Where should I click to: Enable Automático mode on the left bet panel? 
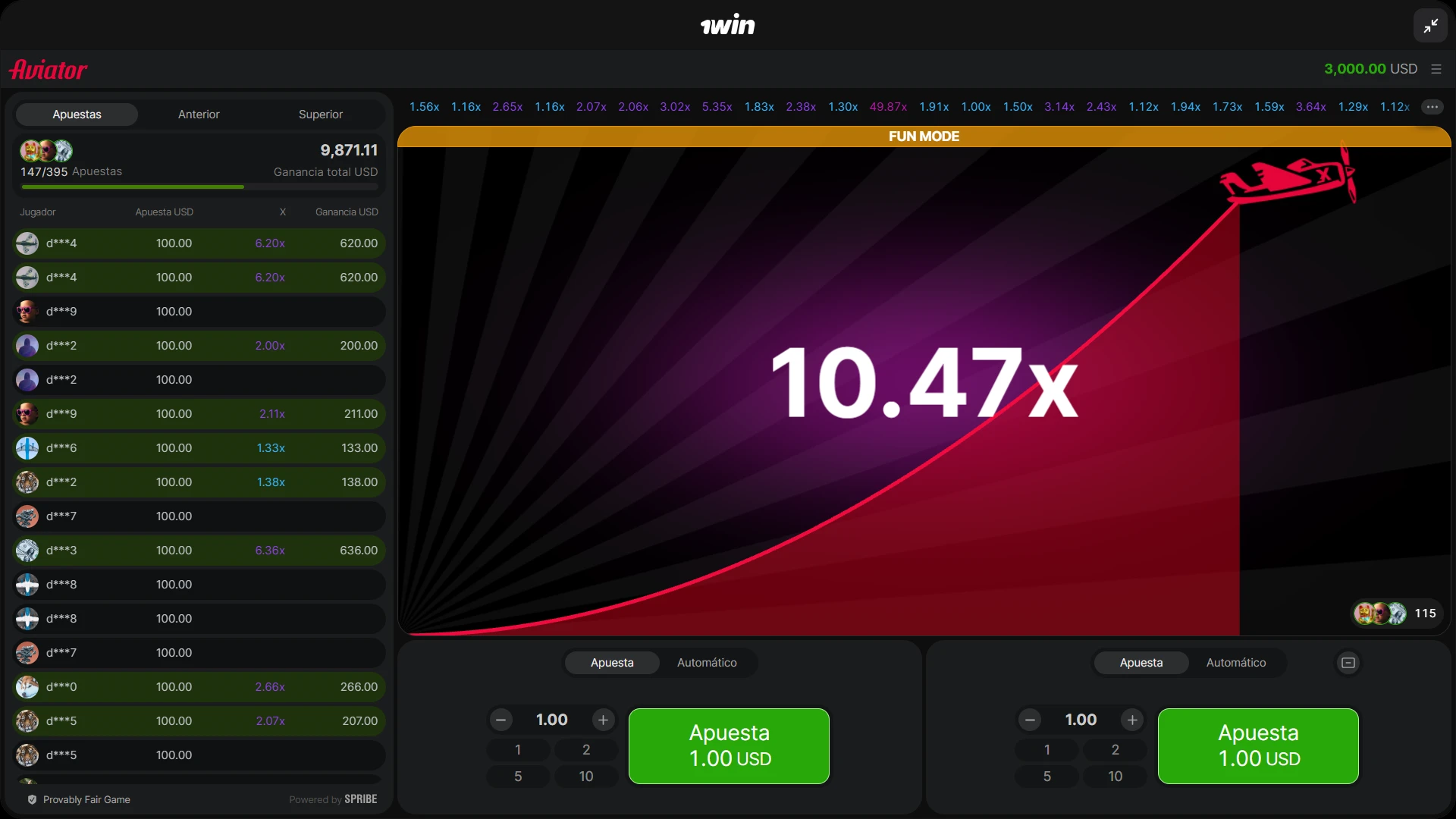pos(706,662)
